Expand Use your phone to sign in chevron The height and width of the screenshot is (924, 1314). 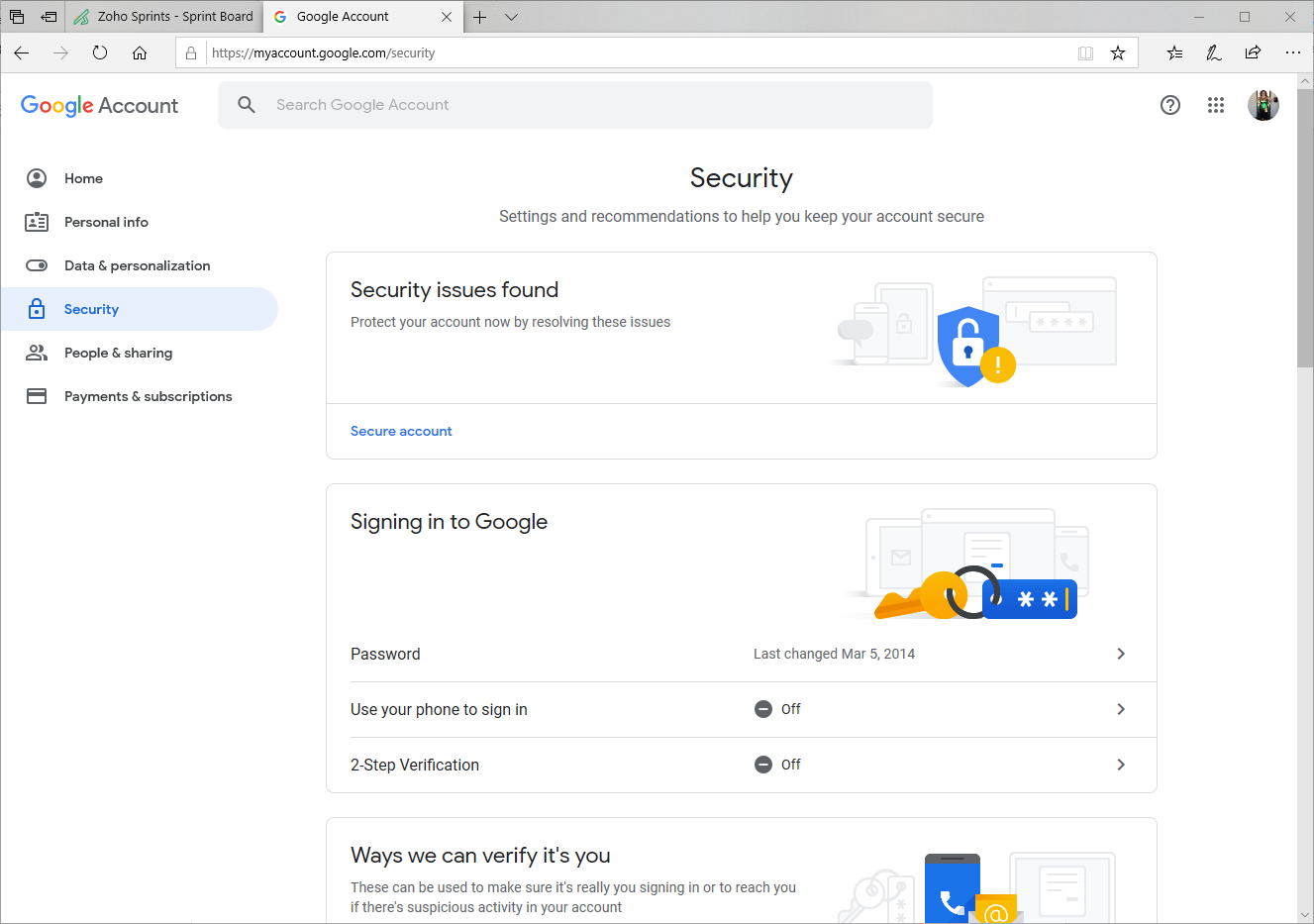[x=1121, y=709]
